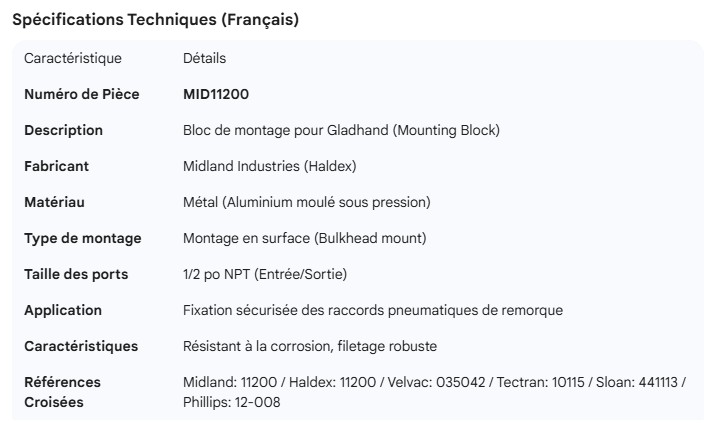Click the 'Montage en surface (Bulkhead mount)' value
This screenshot has width=710, height=423.
pyautogui.click(x=305, y=238)
